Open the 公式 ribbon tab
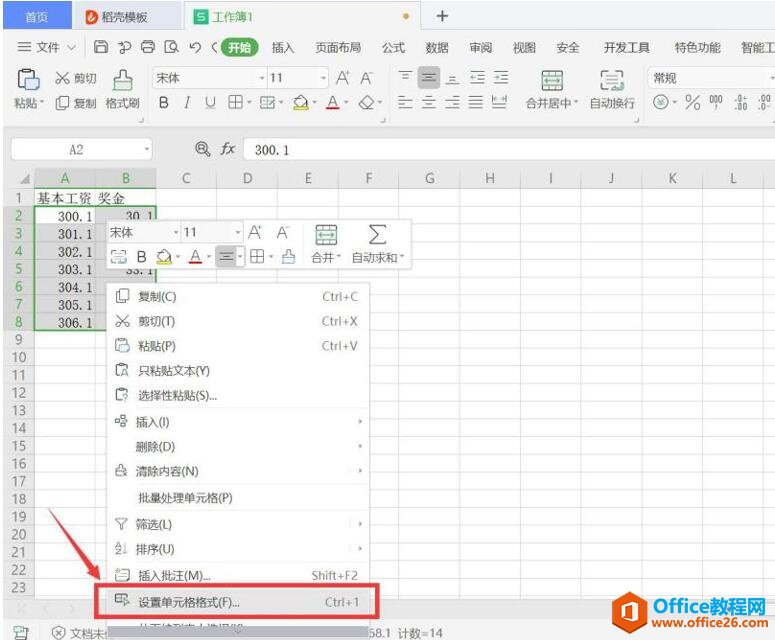 tap(393, 47)
